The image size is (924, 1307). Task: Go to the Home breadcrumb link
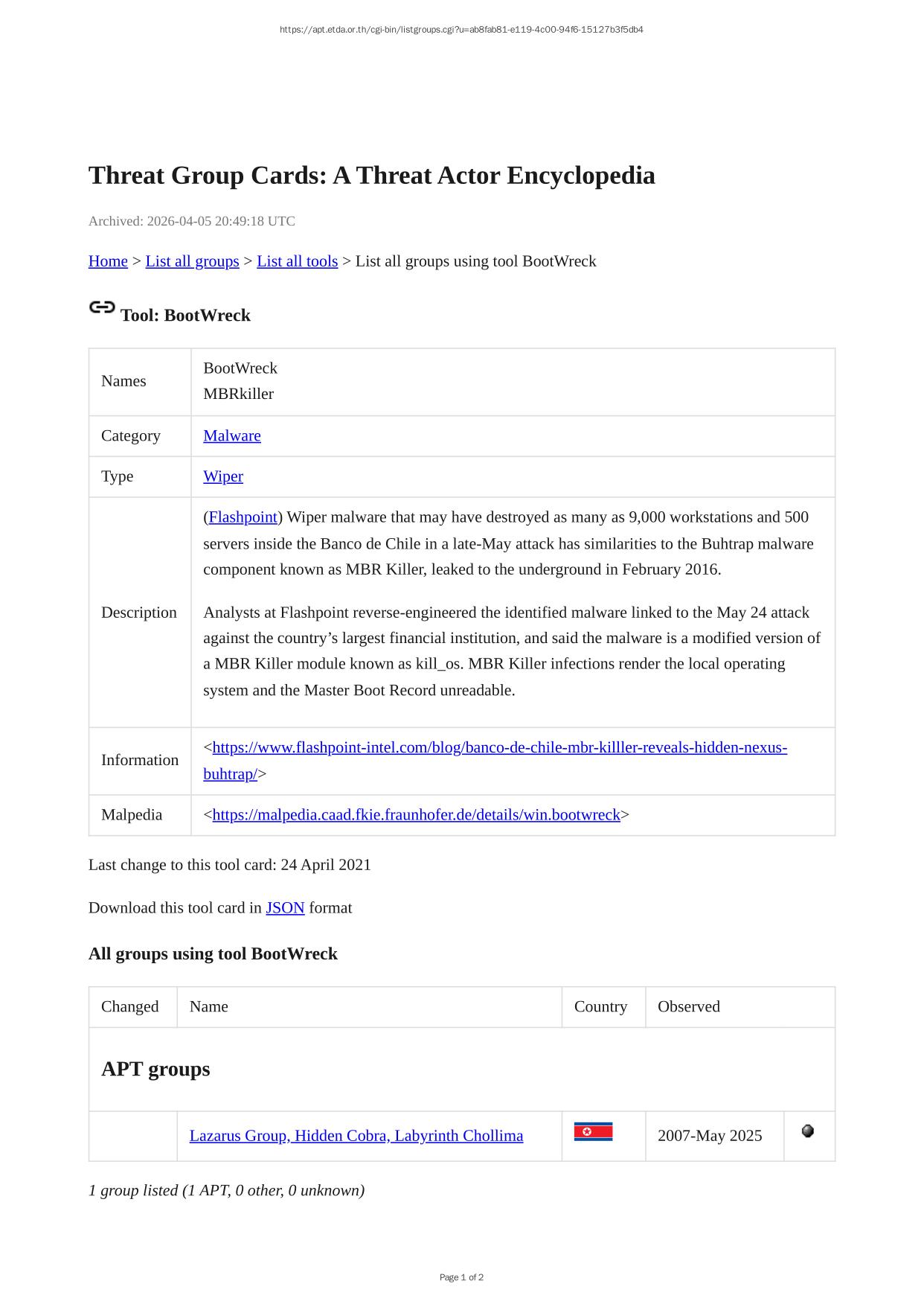108,261
